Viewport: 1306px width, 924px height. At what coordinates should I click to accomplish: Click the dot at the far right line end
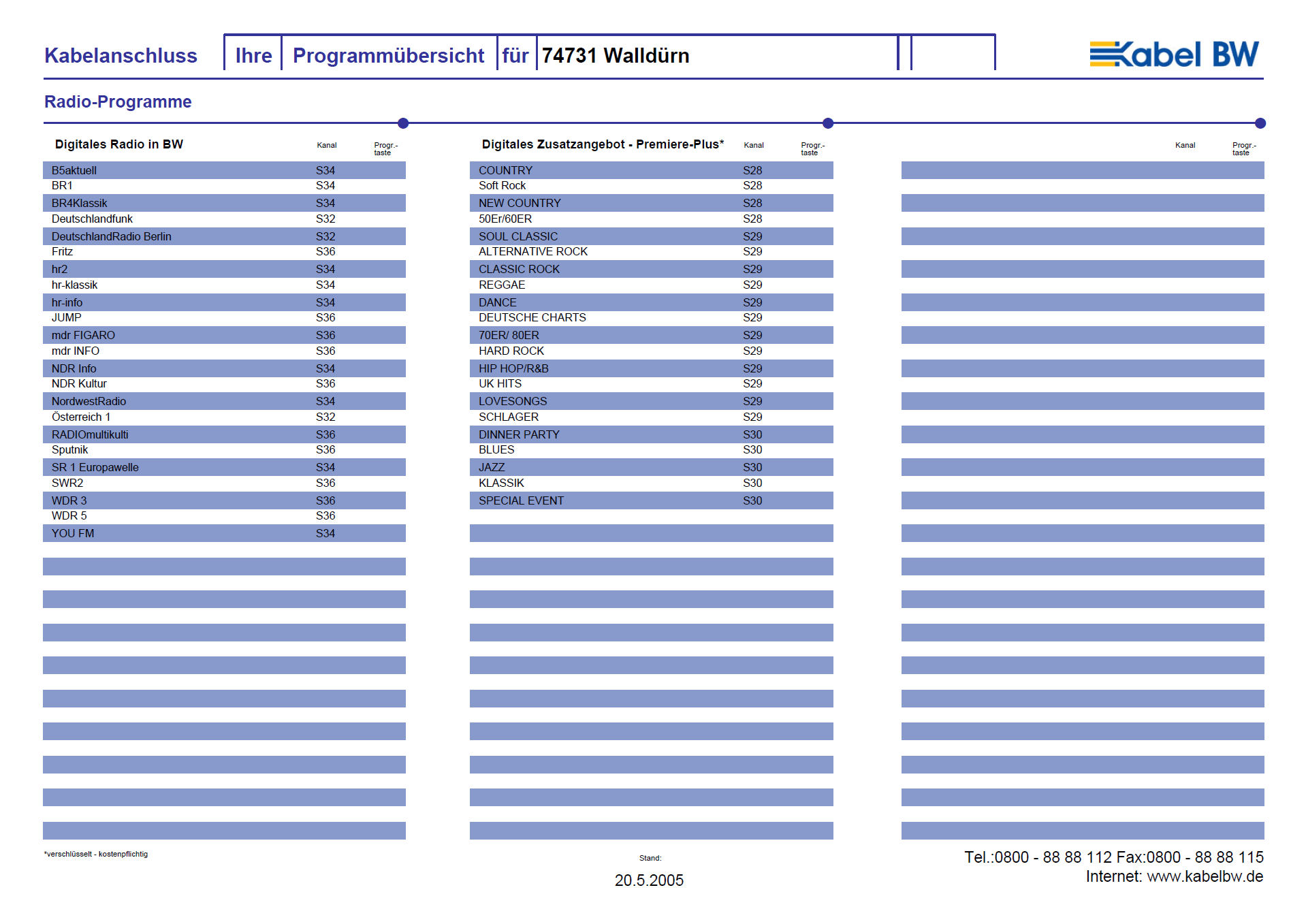pyautogui.click(x=1260, y=123)
